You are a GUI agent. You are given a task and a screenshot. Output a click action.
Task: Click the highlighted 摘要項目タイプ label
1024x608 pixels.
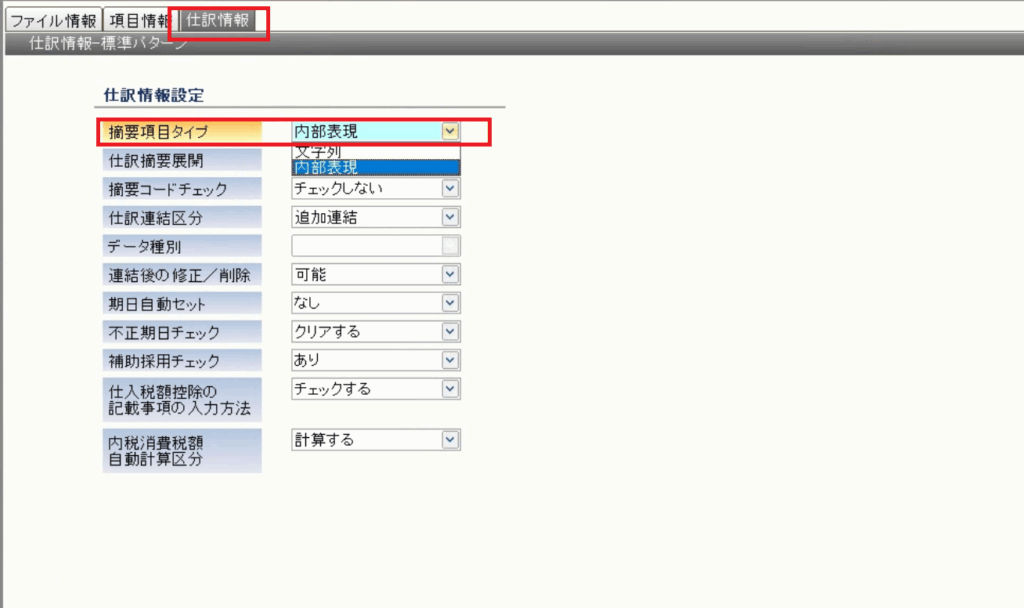pos(181,131)
